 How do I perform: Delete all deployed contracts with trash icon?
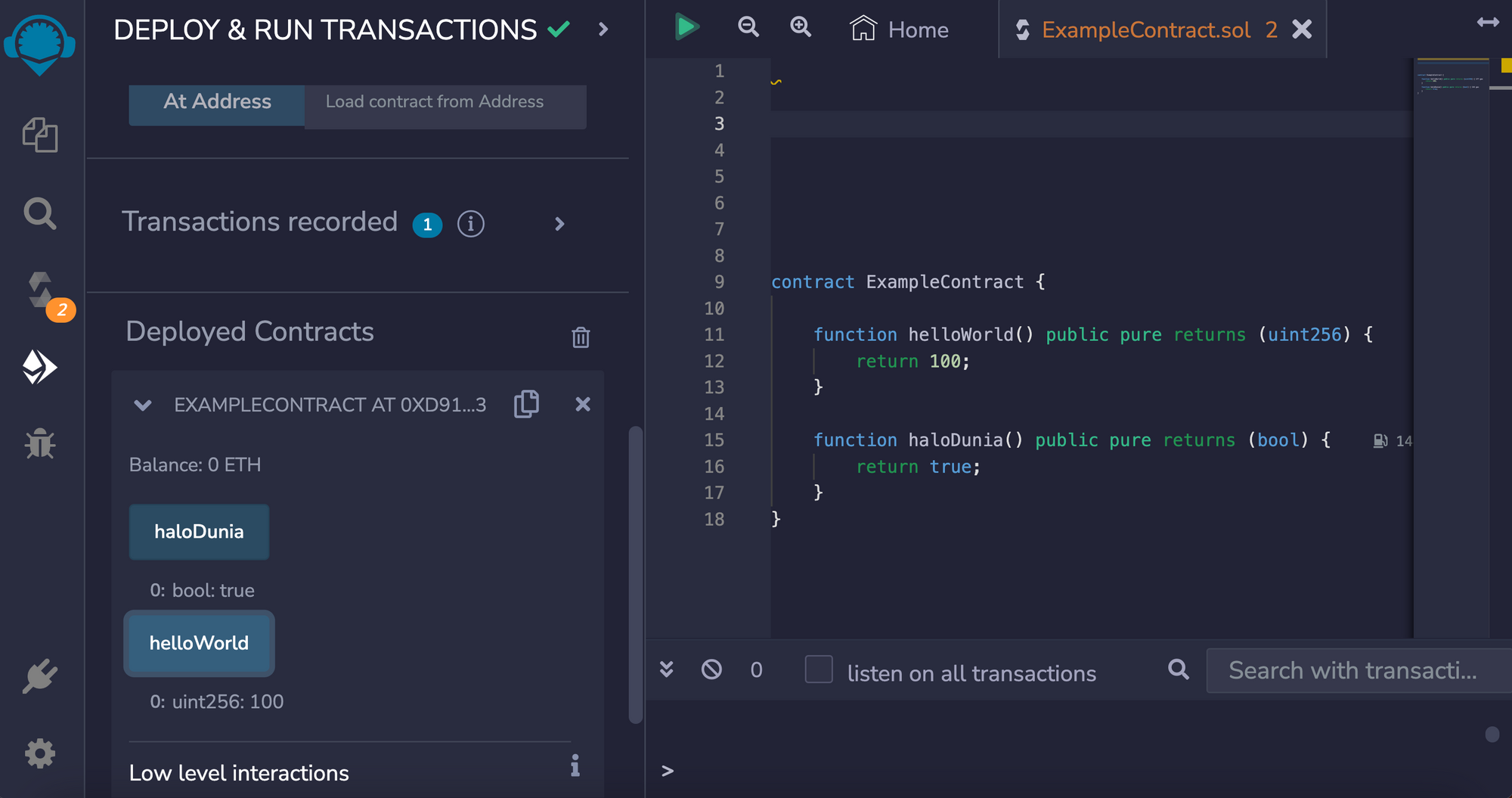[x=581, y=337]
